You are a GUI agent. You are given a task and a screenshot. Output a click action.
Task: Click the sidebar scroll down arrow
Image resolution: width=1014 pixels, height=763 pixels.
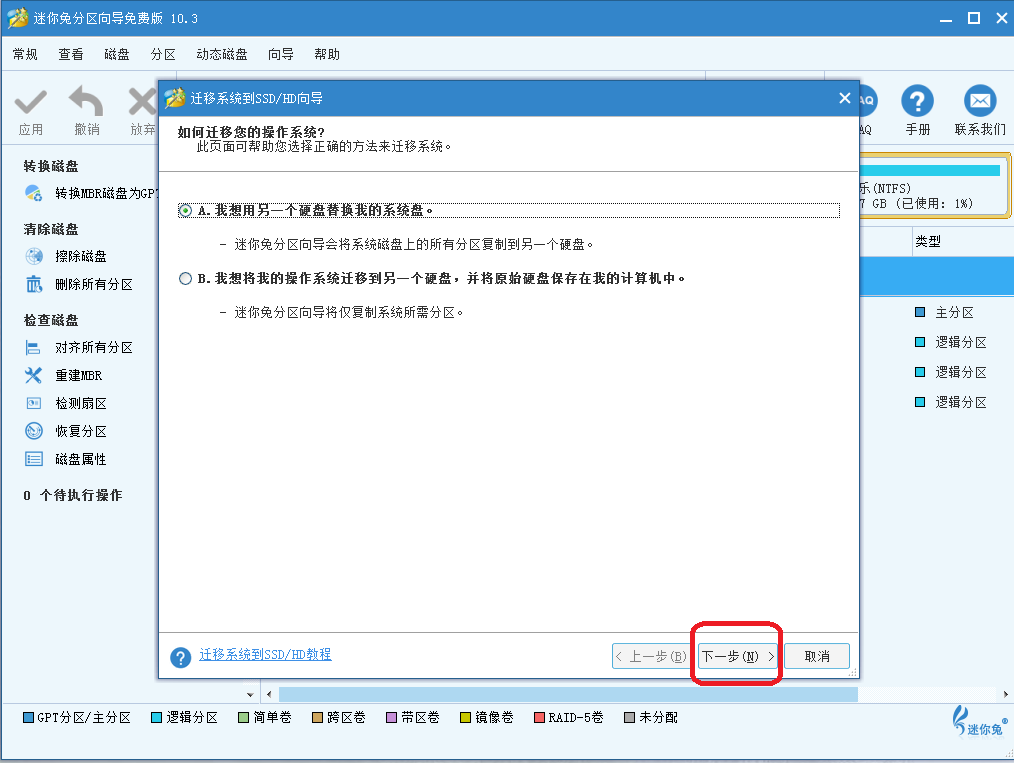[x=250, y=694]
